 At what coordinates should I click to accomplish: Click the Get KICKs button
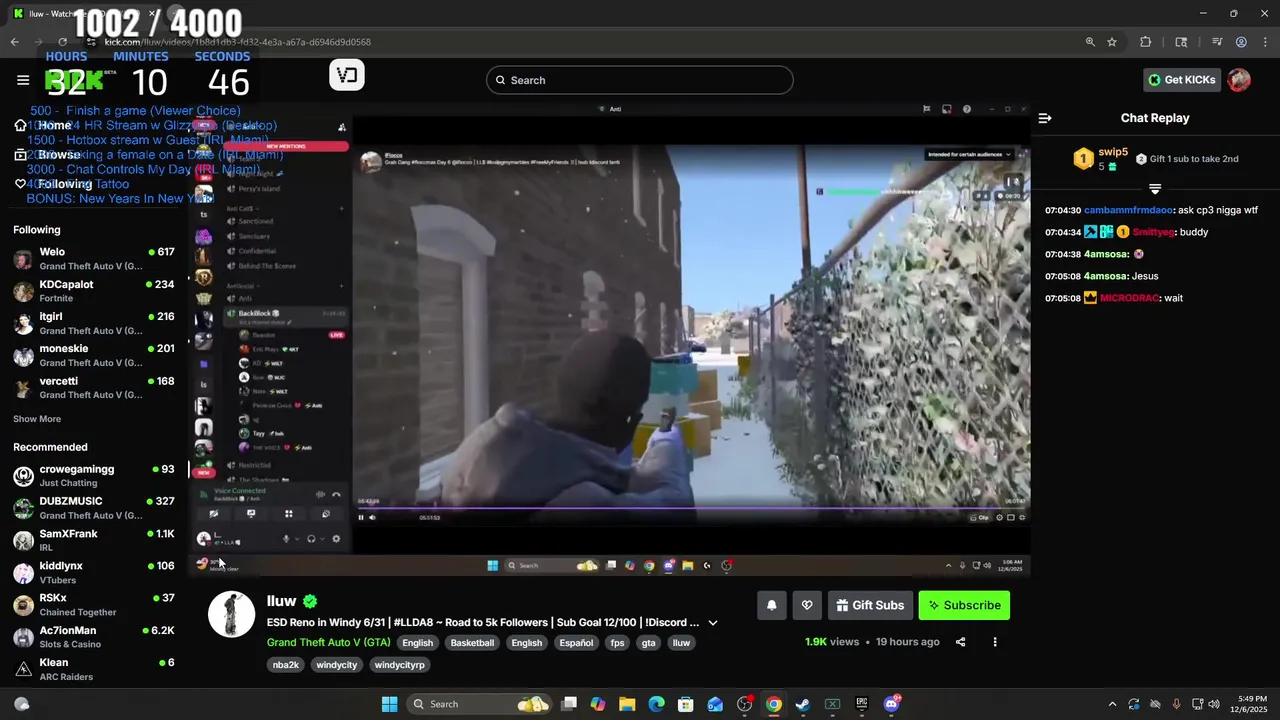click(1182, 80)
